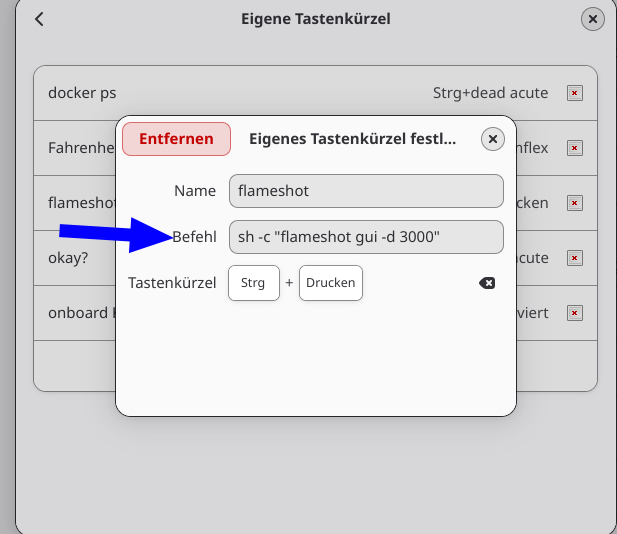Viewport: 617px width, 534px height.
Task: Edit the Name field containing flameshot
Action: tap(366, 191)
